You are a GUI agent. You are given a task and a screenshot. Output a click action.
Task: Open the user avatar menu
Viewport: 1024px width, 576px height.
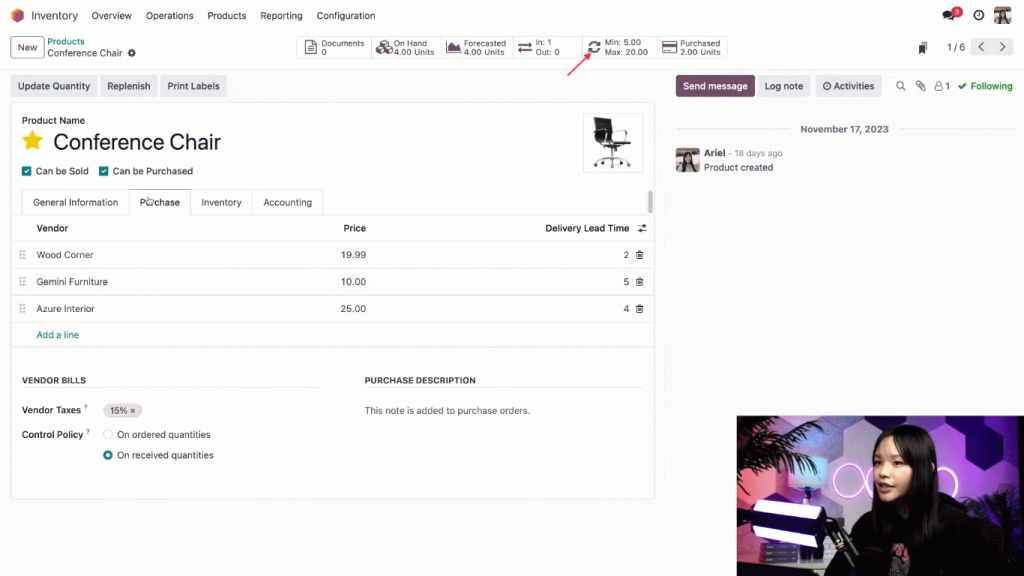1002,15
